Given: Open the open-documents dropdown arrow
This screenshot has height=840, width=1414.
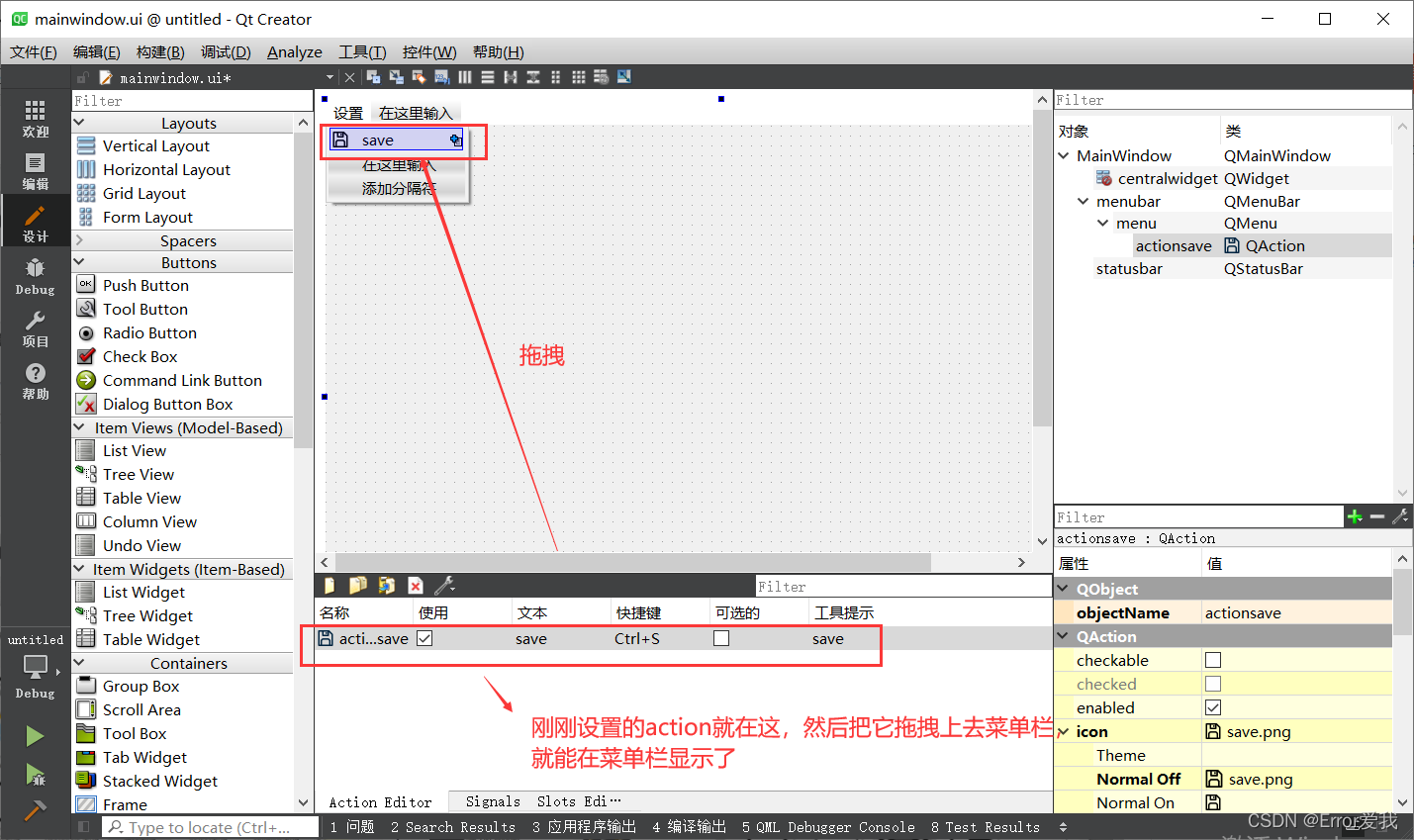Looking at the screenshot, I should pyautogui.click(x=330, y=77).
